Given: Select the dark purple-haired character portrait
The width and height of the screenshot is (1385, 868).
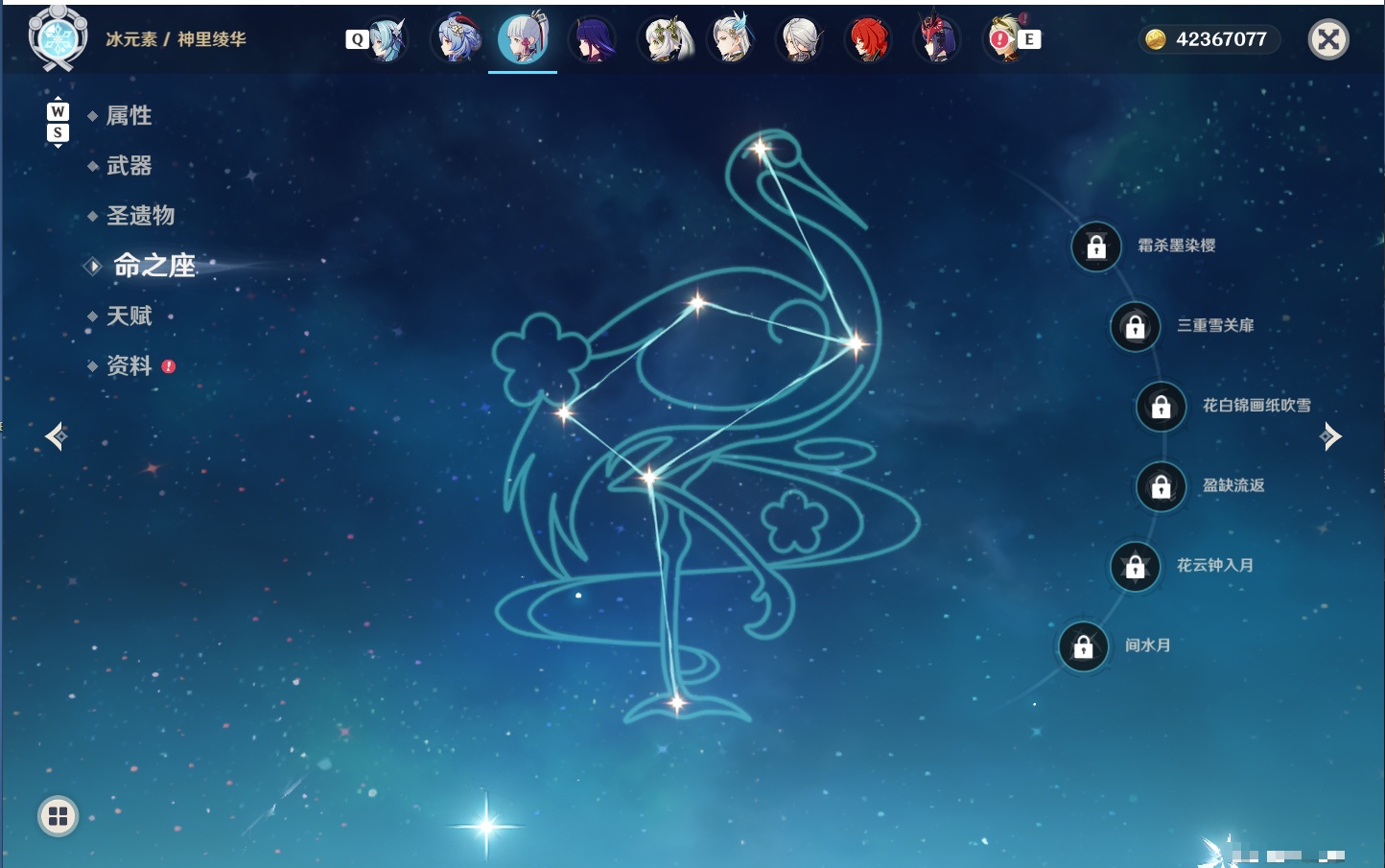Looking at the screenshot, I should 592,39.
